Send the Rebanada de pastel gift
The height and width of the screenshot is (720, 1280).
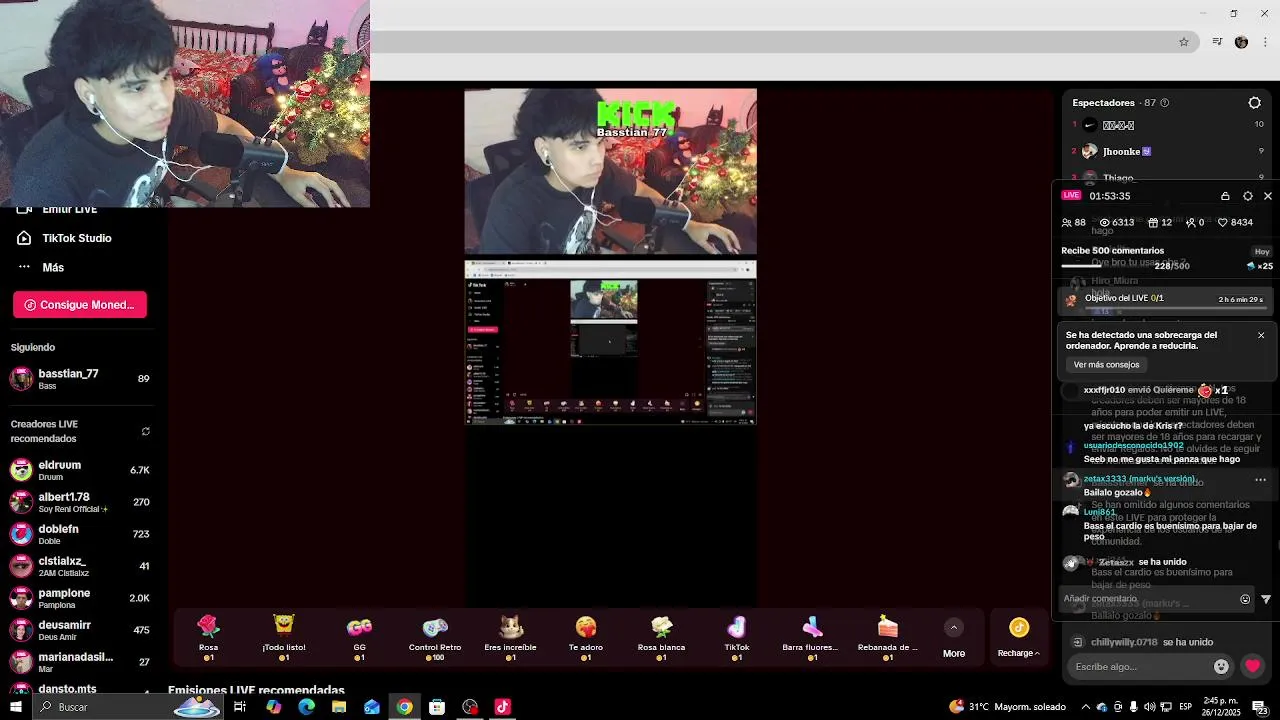tap(887, 637)
